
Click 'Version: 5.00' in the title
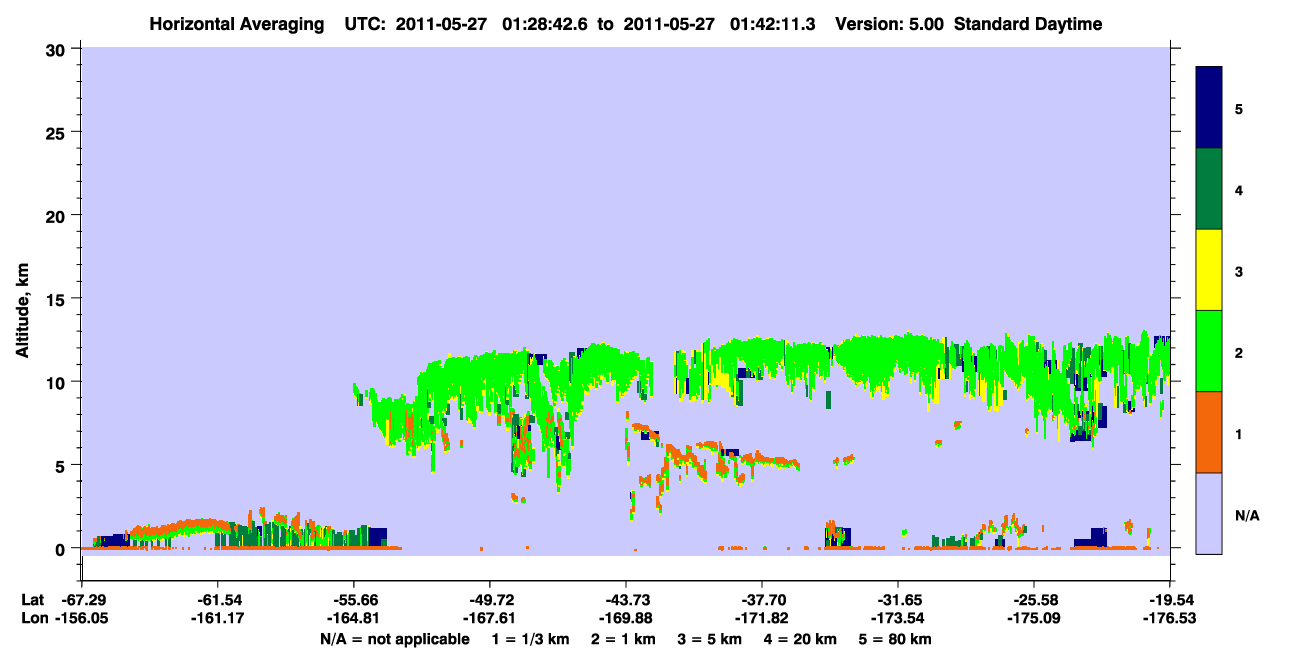pyautogui.click(x=892, y=24)
